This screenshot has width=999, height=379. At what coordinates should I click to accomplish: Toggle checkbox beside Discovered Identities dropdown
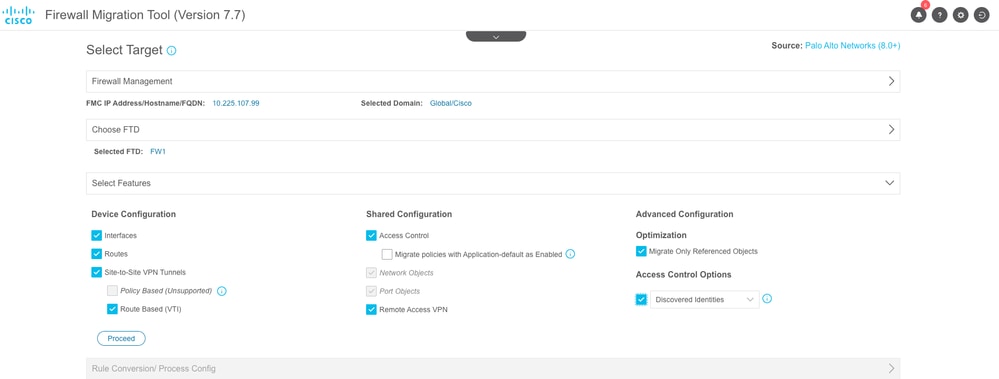click(x=641, y=299)
